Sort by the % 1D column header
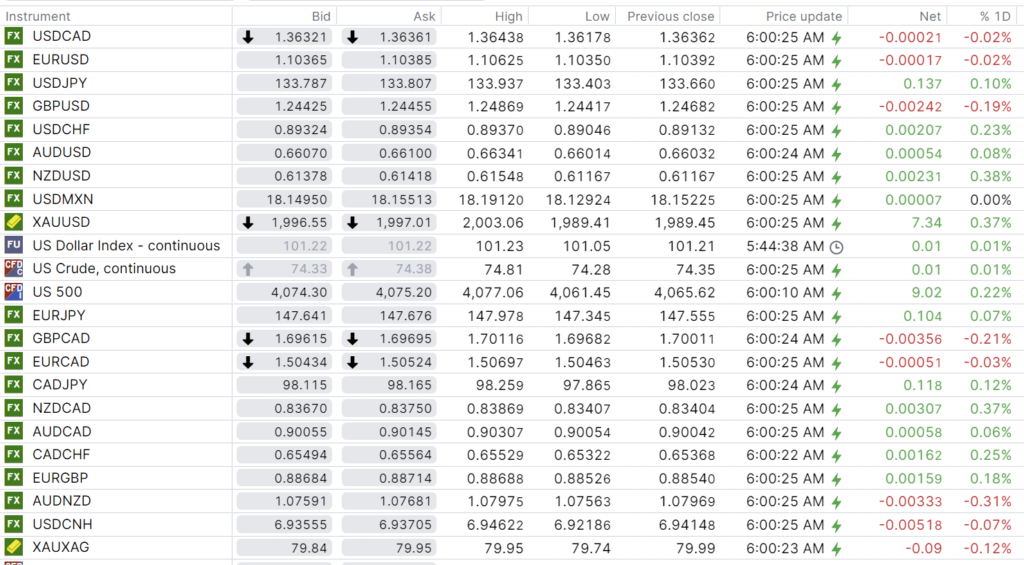1024x565 pixels. tap(994, 16)
